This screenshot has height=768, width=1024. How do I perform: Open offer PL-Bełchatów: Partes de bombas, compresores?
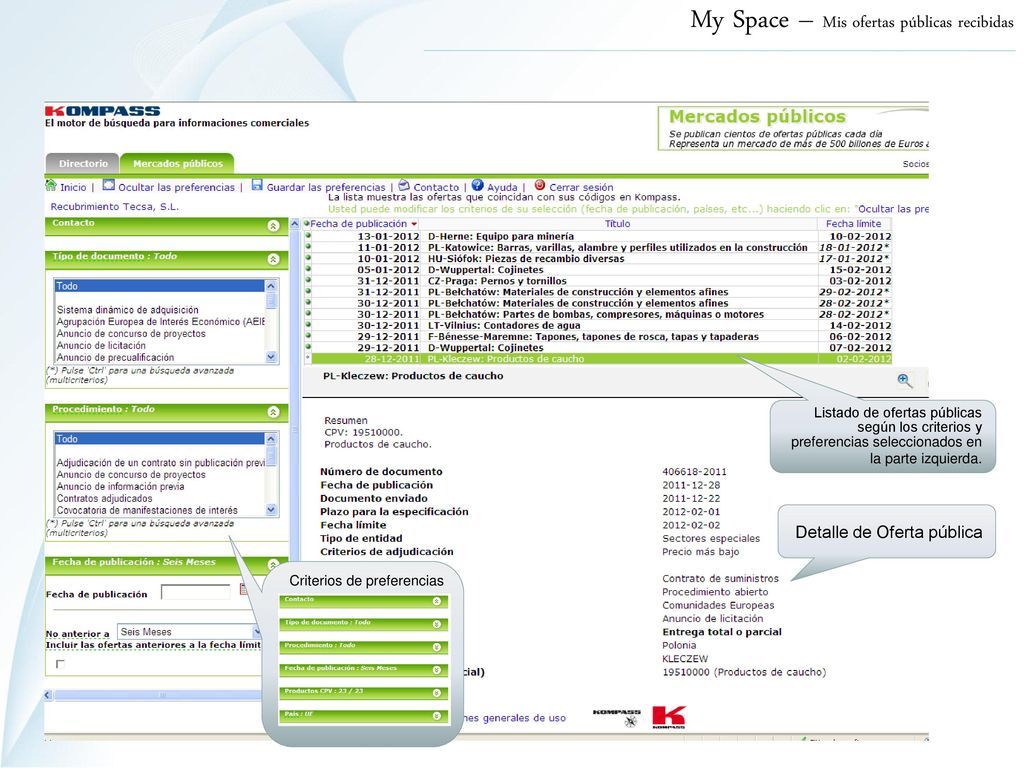point(596,314)
